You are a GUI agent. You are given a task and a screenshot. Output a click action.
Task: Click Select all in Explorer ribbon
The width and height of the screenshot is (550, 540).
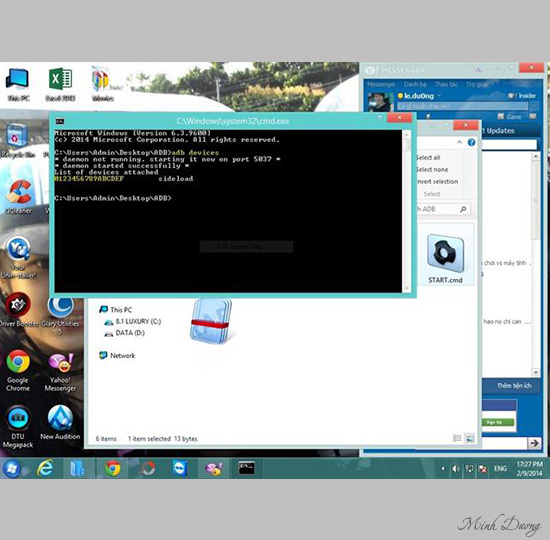(x=428, y=158)
